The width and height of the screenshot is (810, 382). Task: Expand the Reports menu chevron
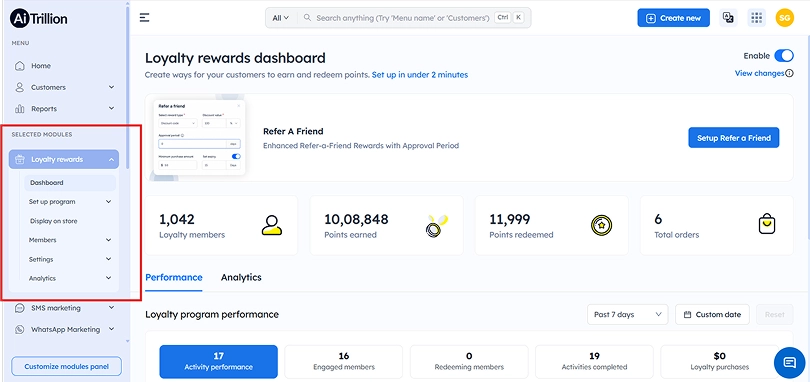pos(112,109)
